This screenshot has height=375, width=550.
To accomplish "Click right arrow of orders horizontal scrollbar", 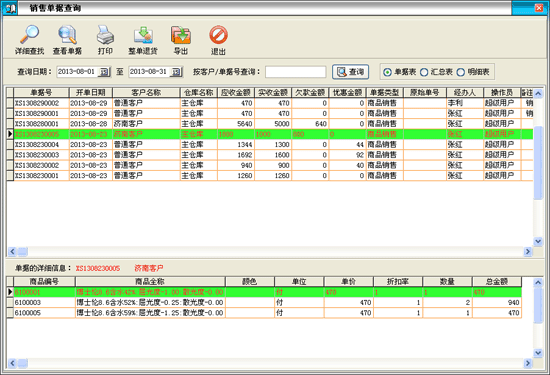I will pyautogui.click(x=528, y=252).
